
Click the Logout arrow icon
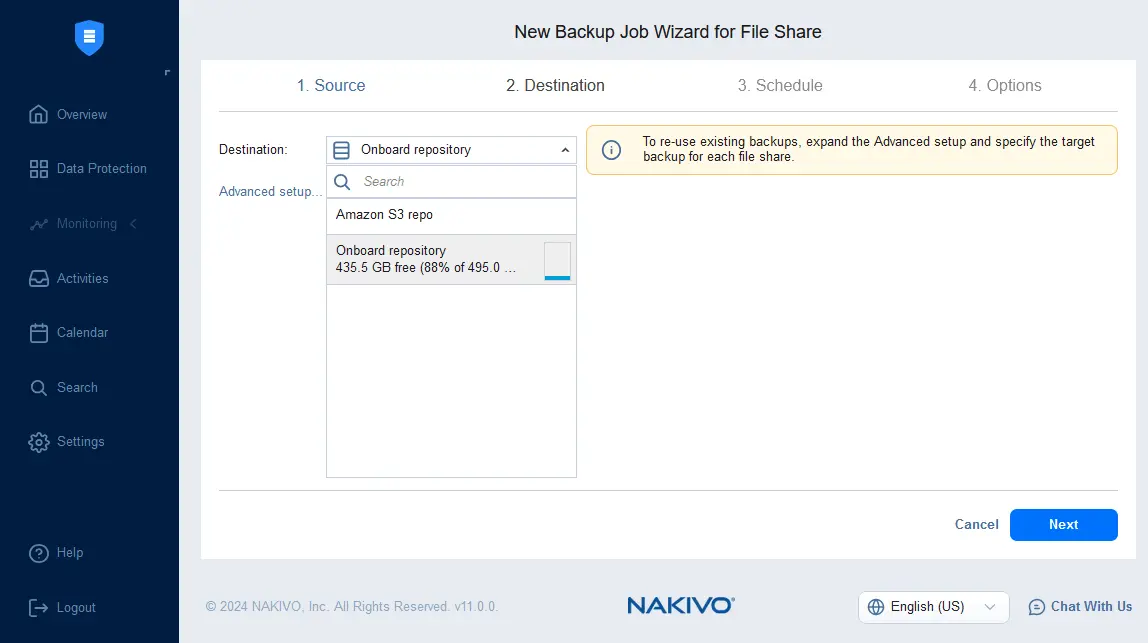pos(38,608)
